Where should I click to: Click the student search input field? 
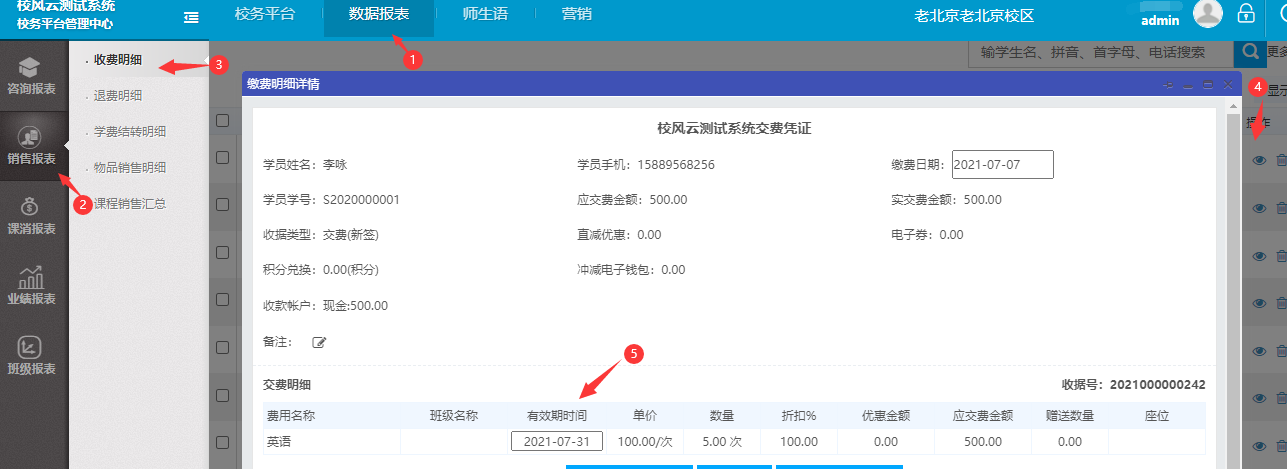click(x=1101, y=52)
